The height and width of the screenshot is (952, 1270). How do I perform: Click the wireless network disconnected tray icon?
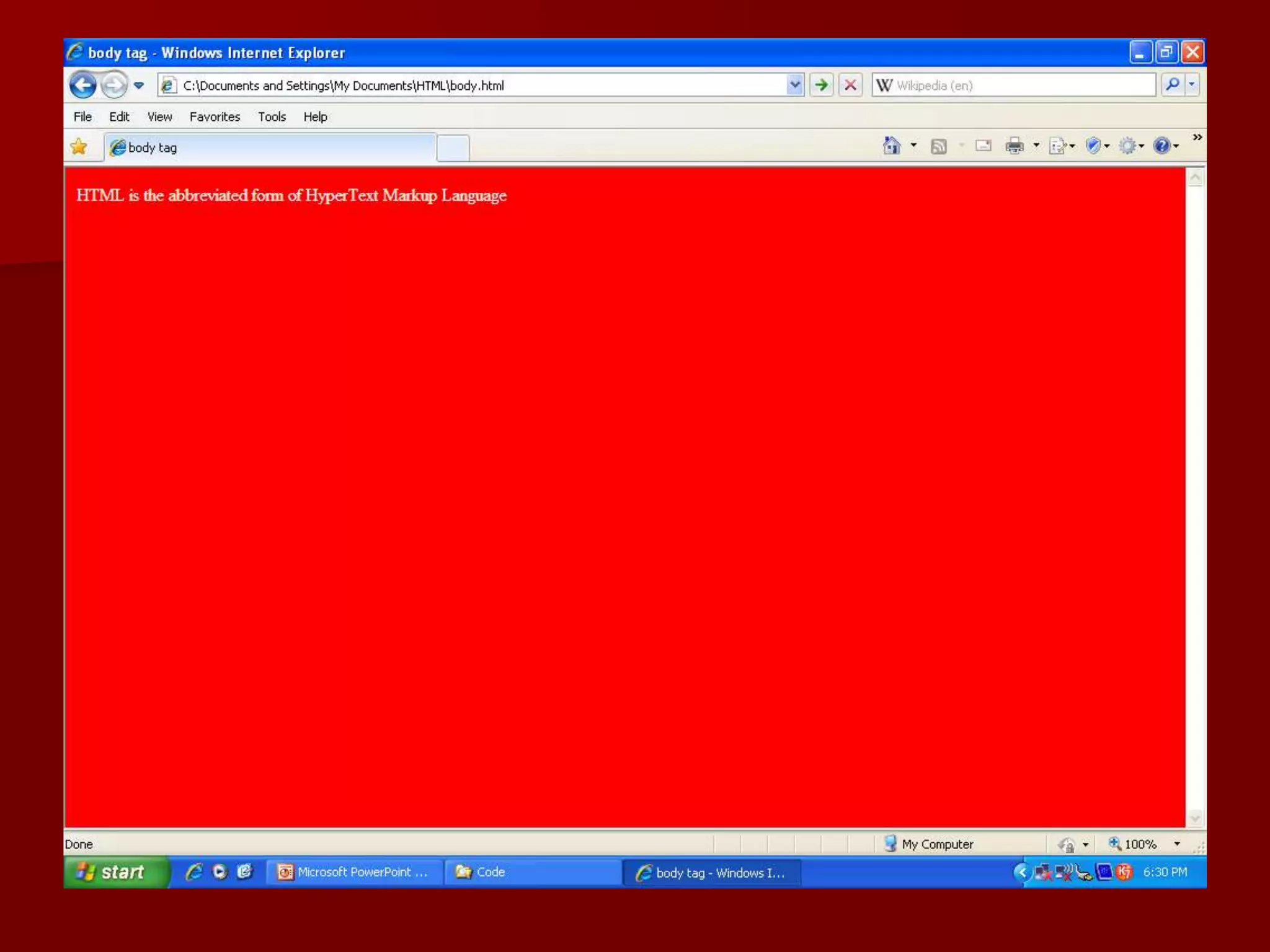coord(1065,873)
